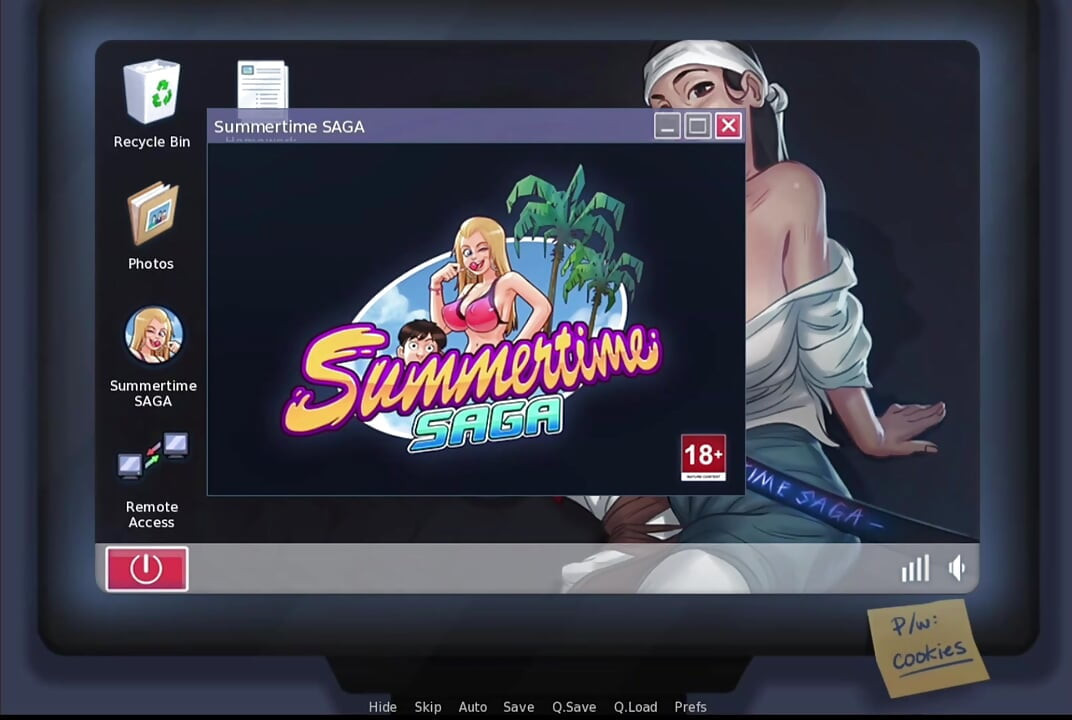Click the password sticky note
Viewport: 1072px width, 720px height.
[928, 647]
